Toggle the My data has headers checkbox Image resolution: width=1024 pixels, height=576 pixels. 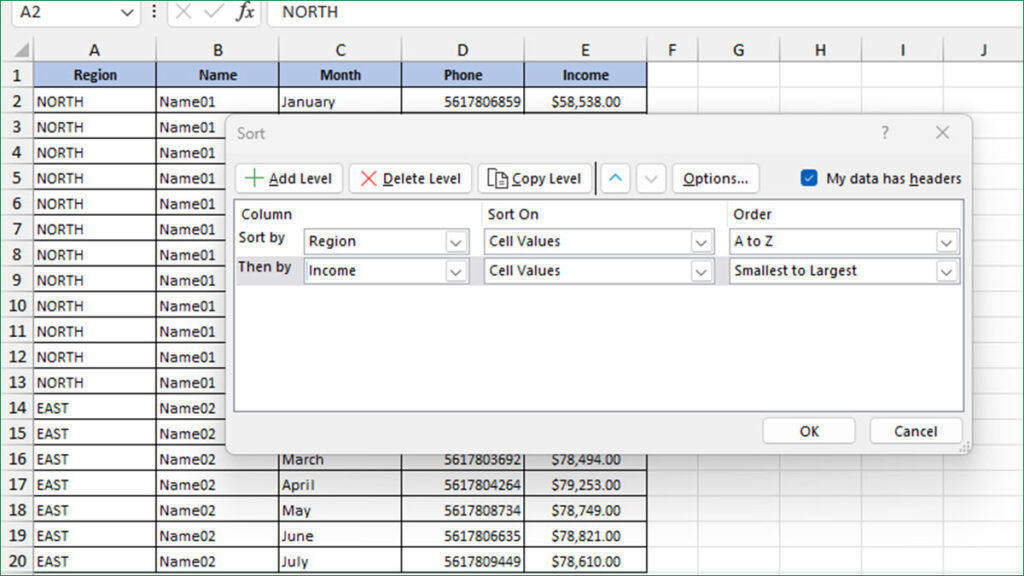pyautogui.click(x=809, y=178)
